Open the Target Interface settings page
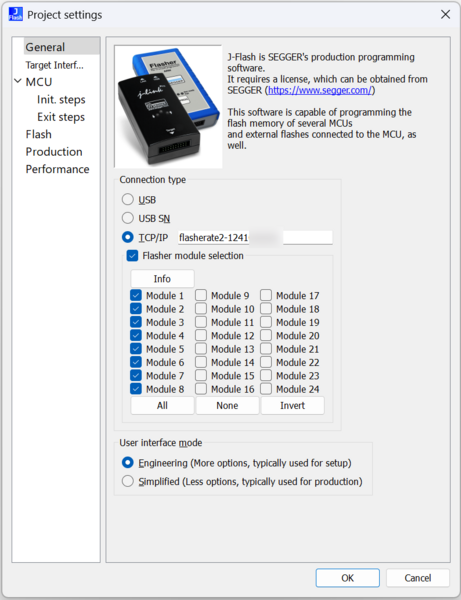Screen dimensions: 461x600 coord(54,65)
